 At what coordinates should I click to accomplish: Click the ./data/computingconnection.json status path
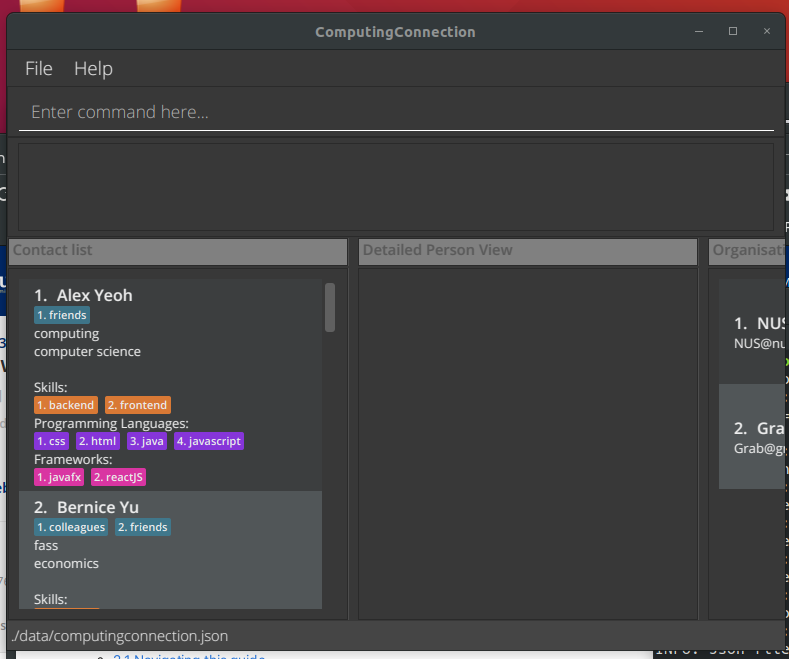(120, 636)
